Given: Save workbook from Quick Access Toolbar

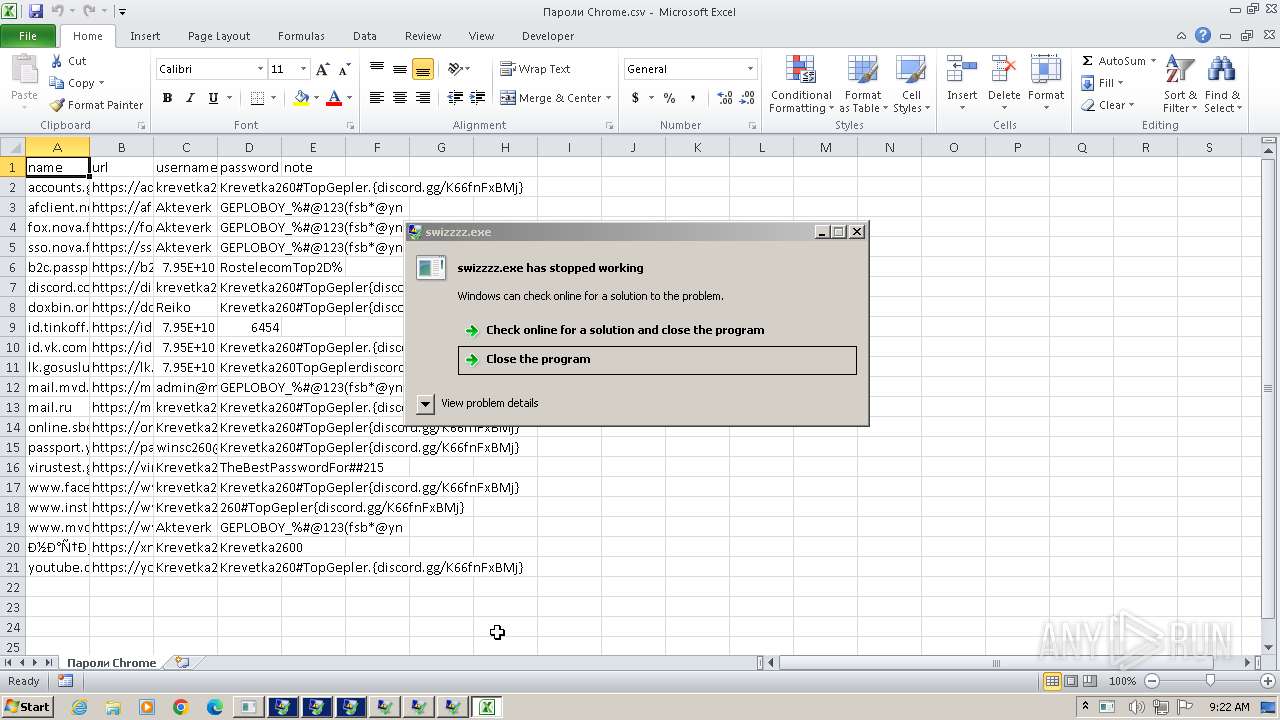Looking at the screenshot, I should click(x=36, y=11).
